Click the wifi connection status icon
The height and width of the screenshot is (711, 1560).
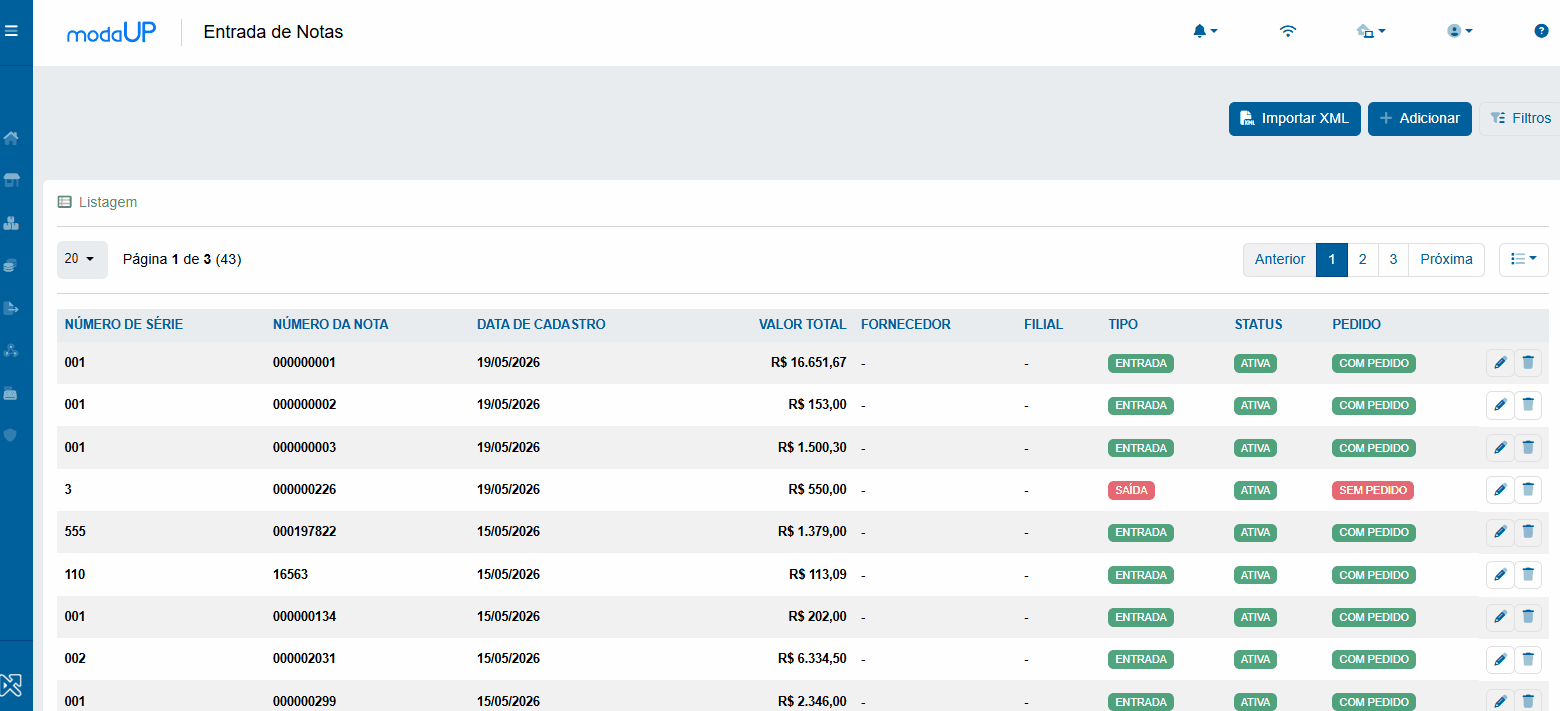(x=1288, y=31)
